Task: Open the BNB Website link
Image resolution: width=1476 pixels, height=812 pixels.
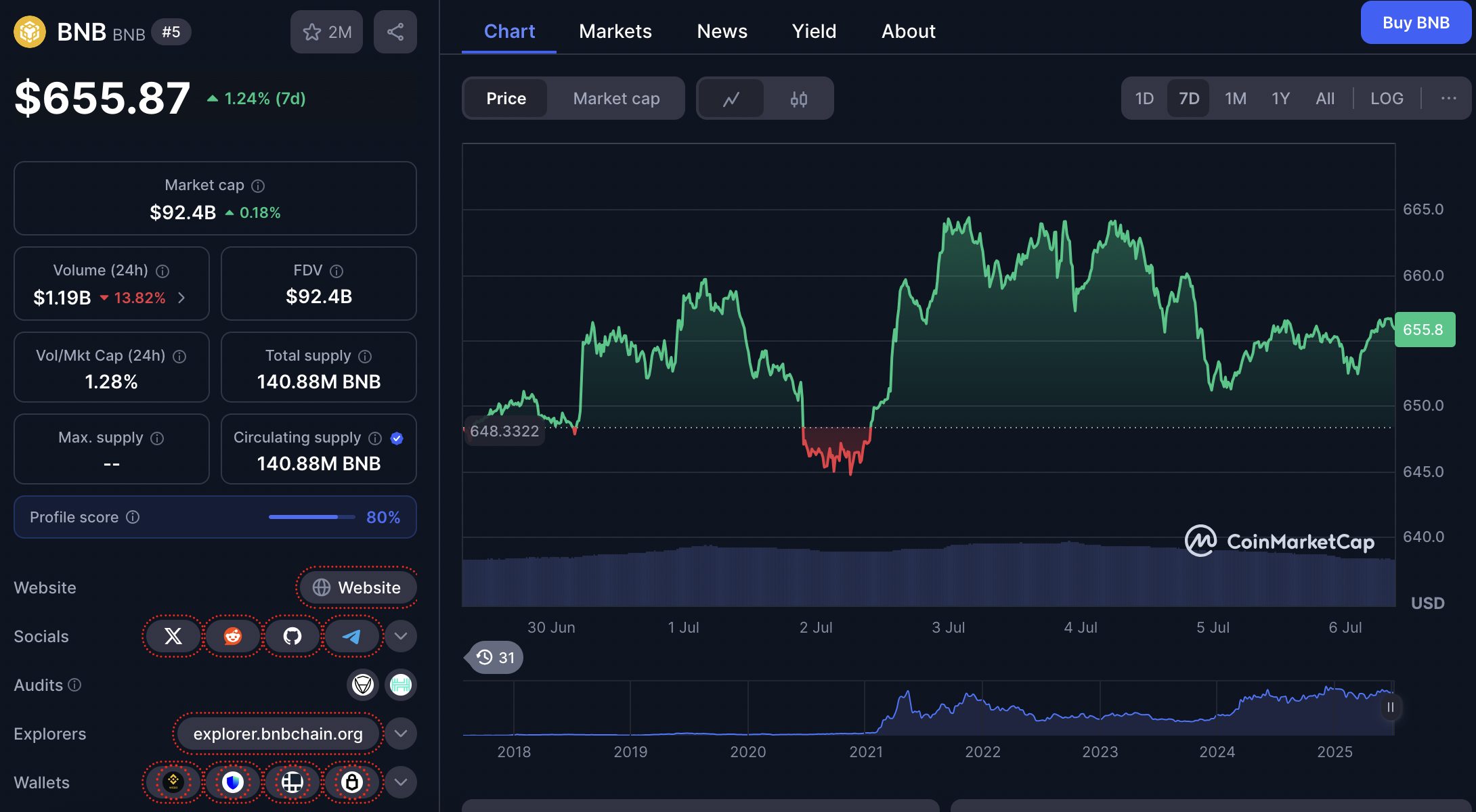Action: [x=357, y=587]
